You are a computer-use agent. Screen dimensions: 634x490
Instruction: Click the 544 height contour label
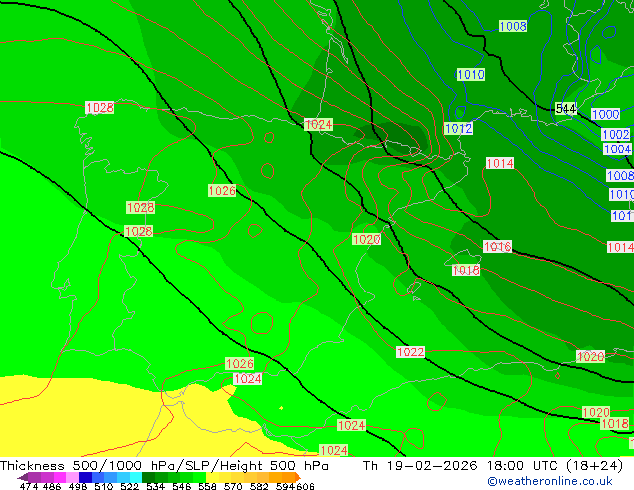[566, 108]
